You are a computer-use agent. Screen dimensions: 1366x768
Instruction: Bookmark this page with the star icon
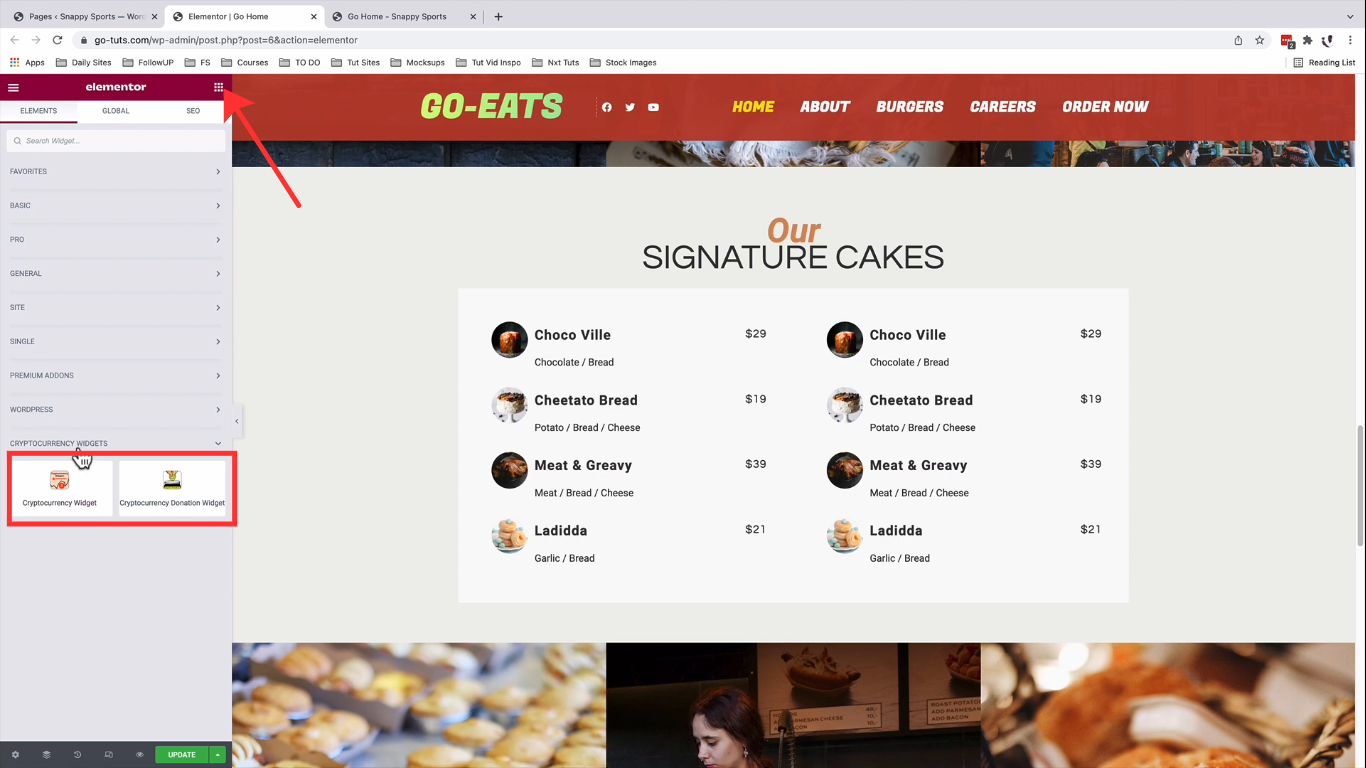(1260, 40)
